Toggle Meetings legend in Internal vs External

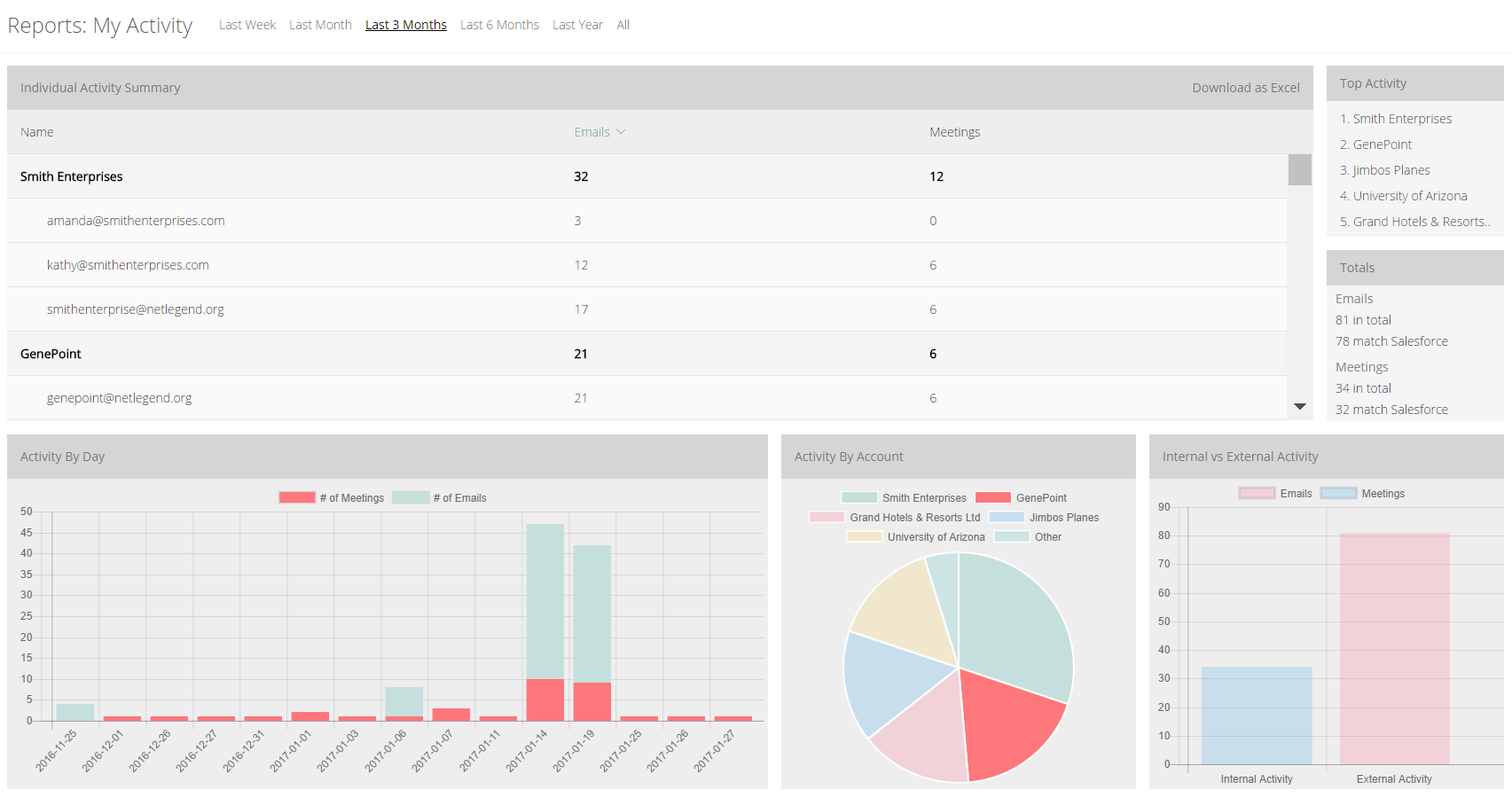1339,493
